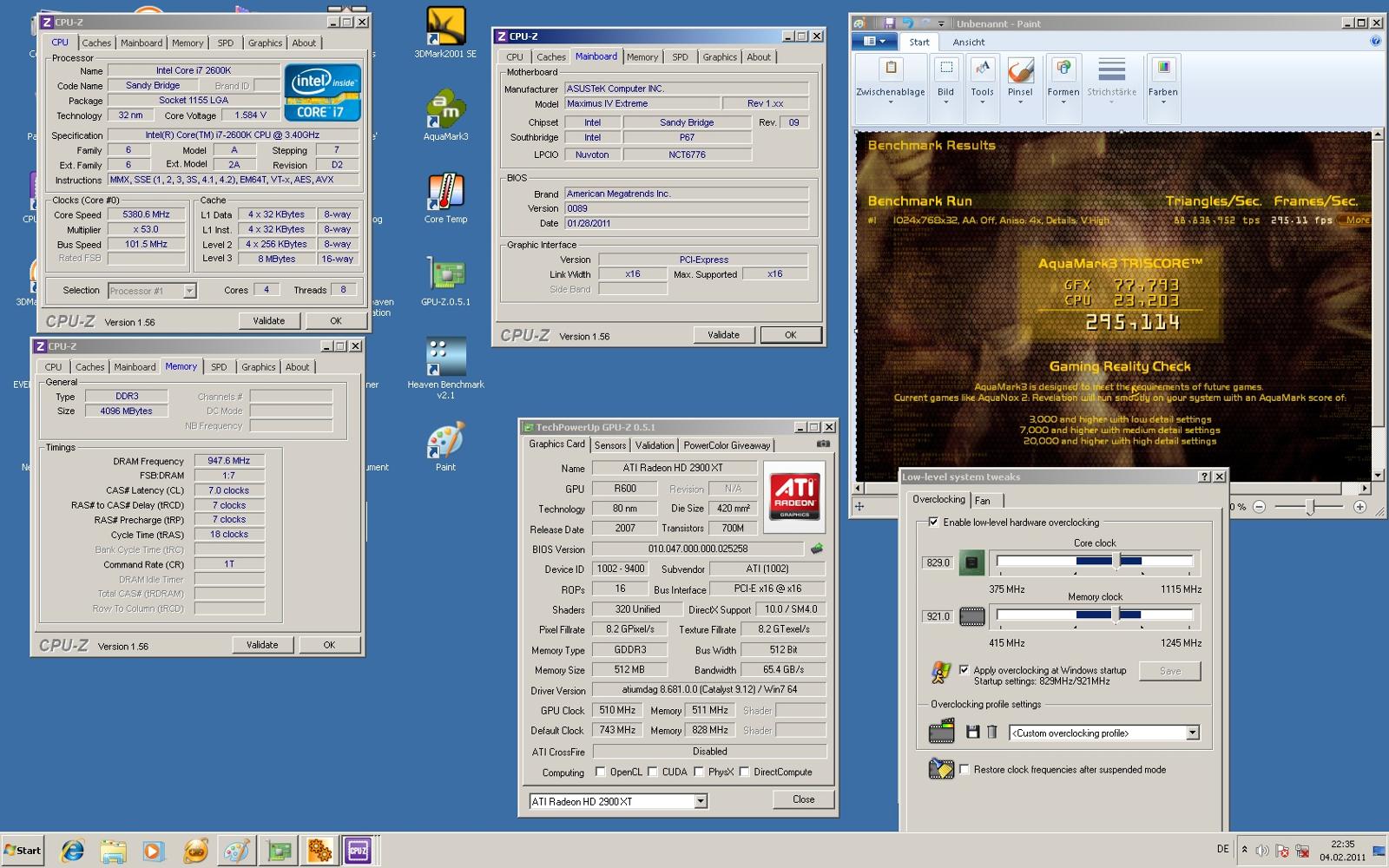Open the Processor #1 selection dropdown
1389x868 pixels.
[189, 291]
